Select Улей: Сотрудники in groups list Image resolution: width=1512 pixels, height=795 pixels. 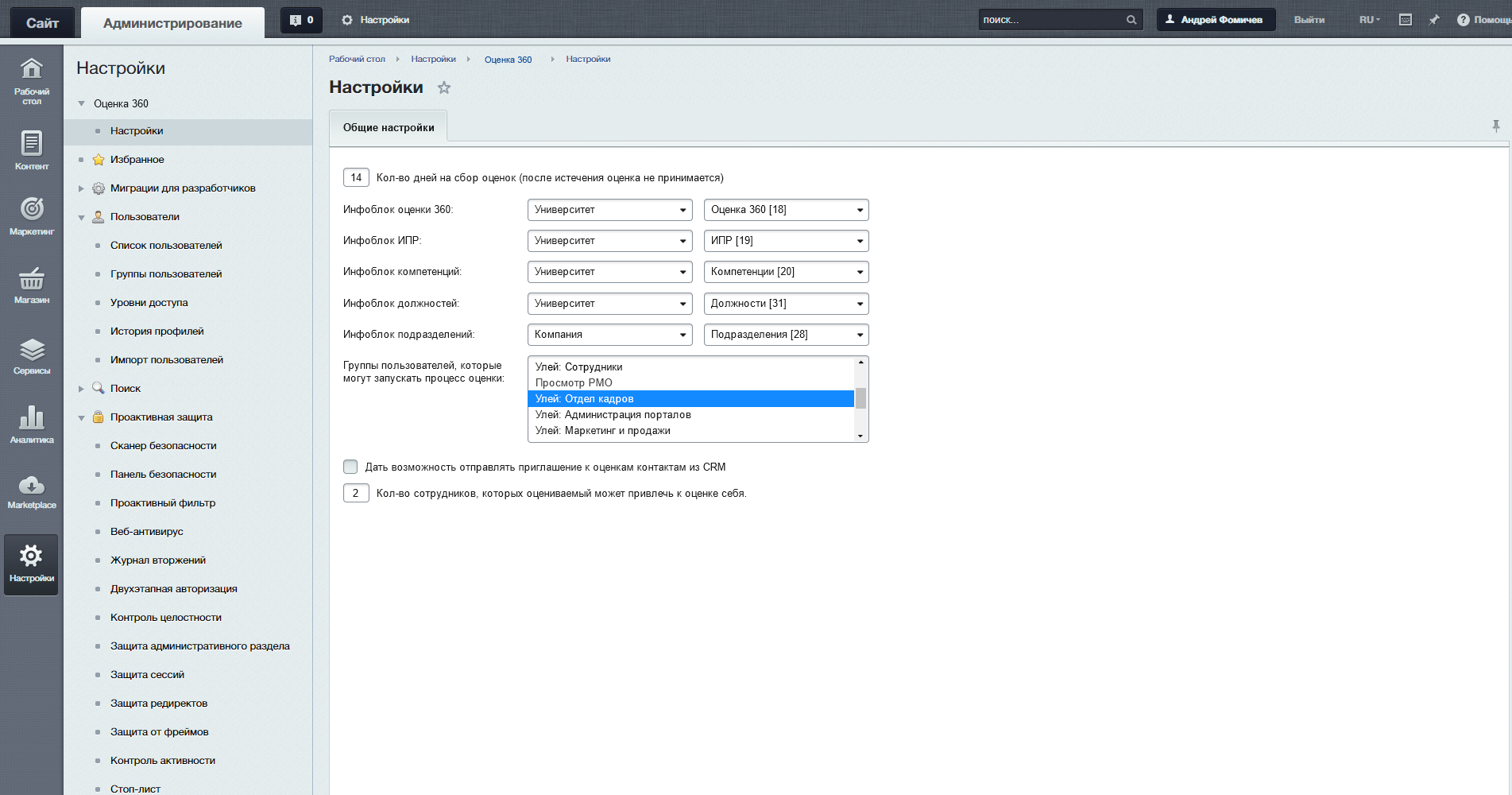690,367
